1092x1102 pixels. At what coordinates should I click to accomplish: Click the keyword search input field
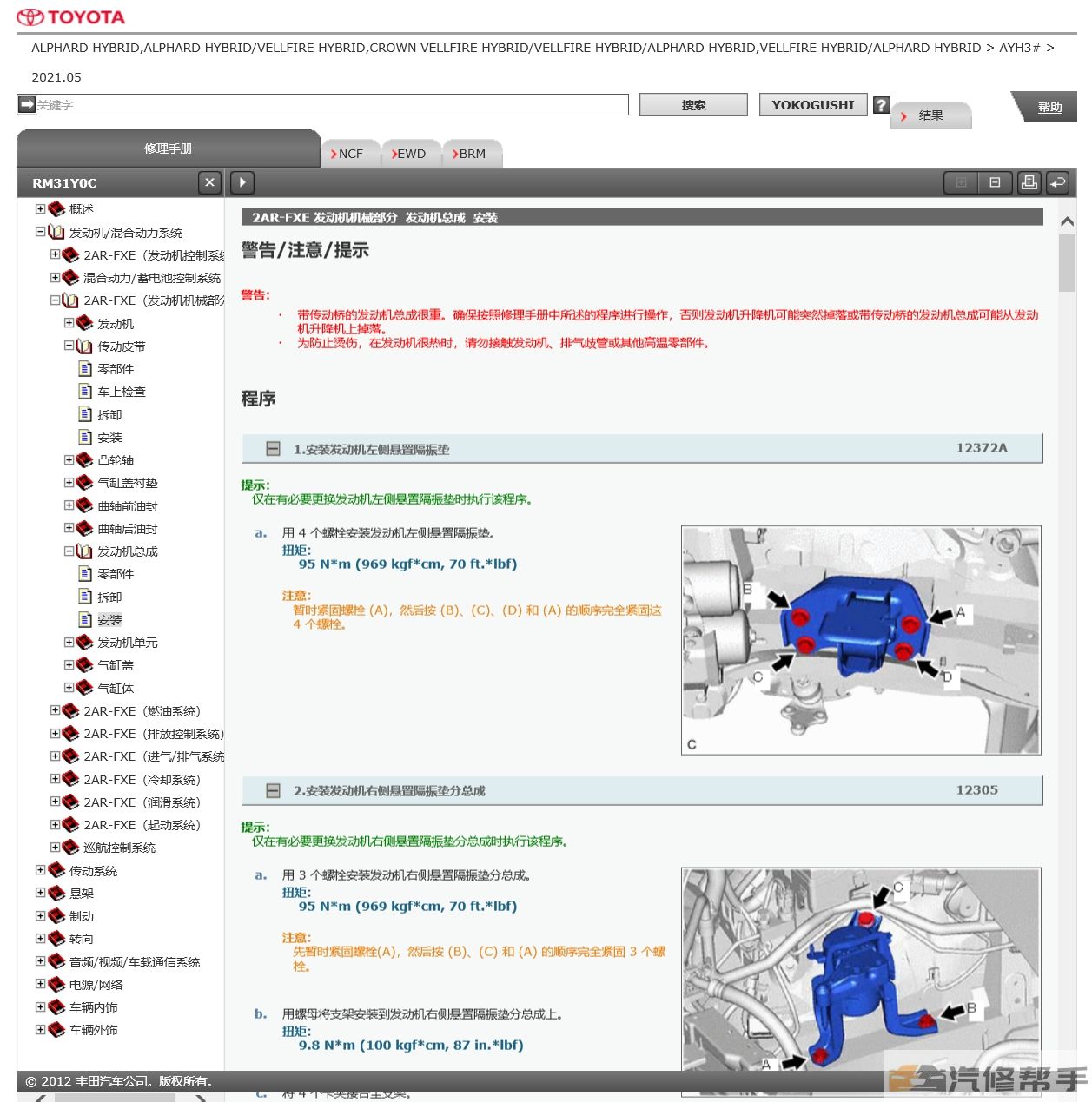click(x=331, y=104)
